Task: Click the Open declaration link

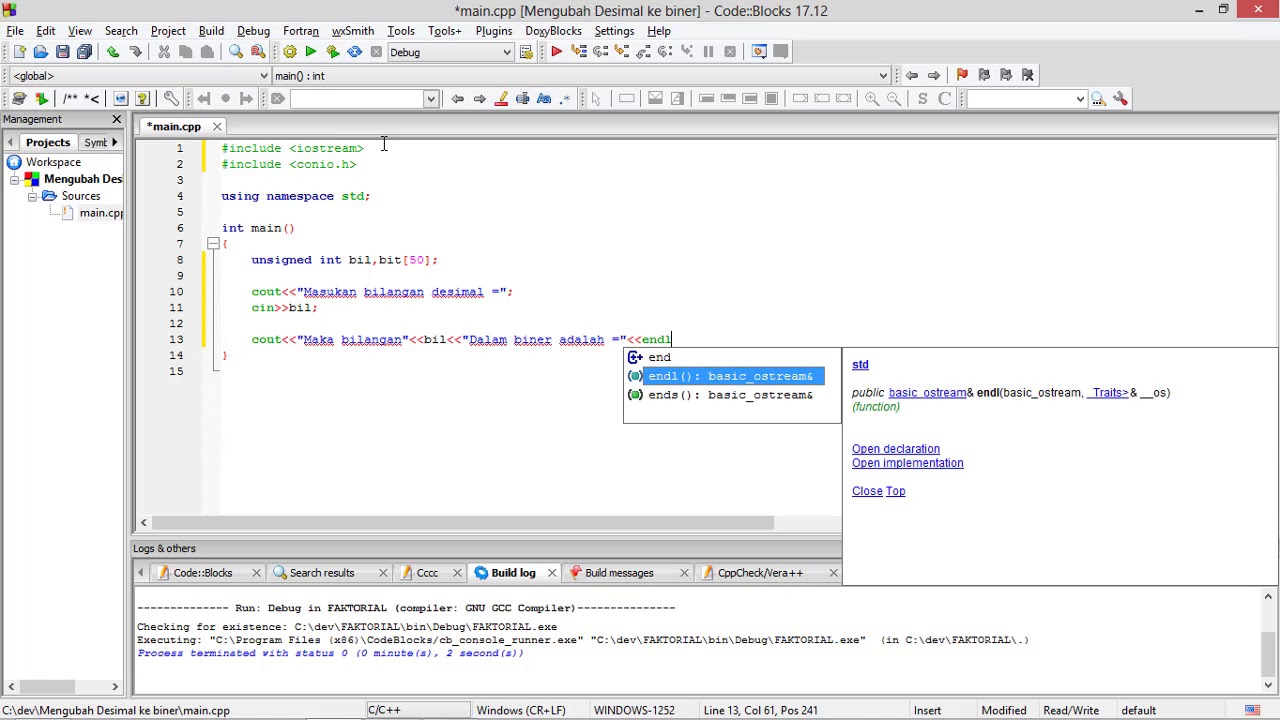Action: 896,449
